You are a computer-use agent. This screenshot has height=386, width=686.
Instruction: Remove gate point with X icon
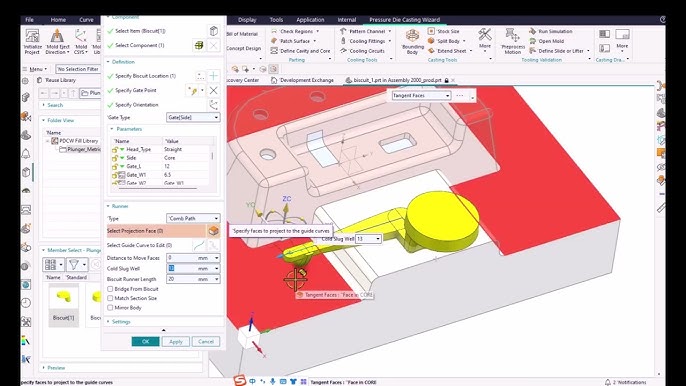(213, 90)
